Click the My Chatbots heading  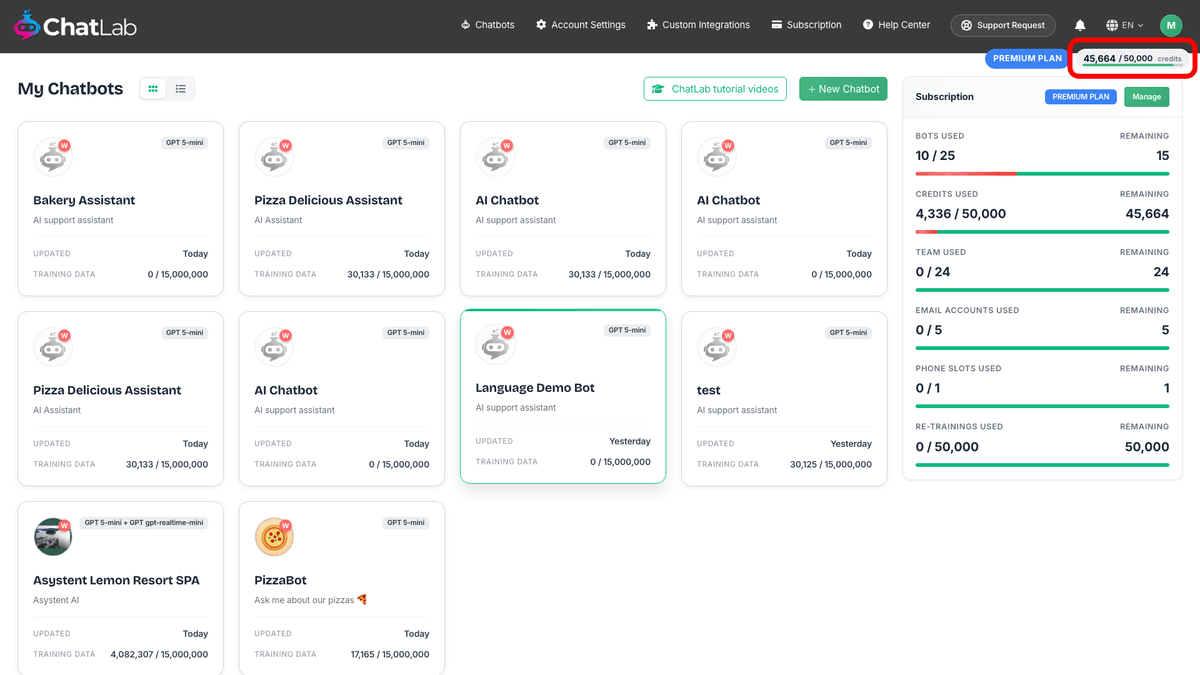(x=70, y=89)
